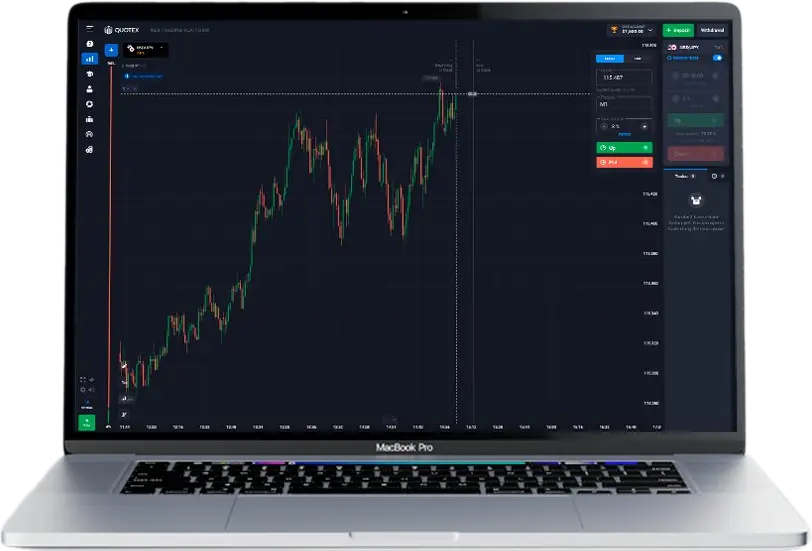Click the dimmed red Down button in right panel
This screenshot has width=812, height=551.
click(695, 153)
